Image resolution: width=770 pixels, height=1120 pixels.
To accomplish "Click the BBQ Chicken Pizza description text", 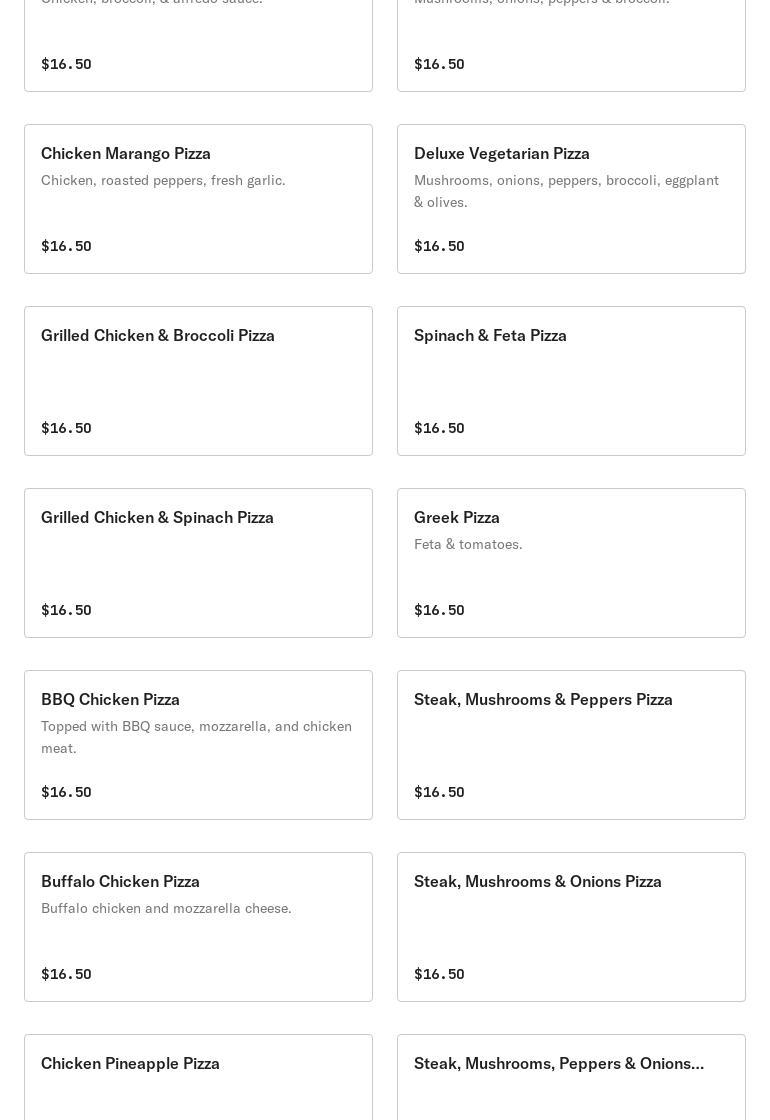I will click(x=196, y=737).
